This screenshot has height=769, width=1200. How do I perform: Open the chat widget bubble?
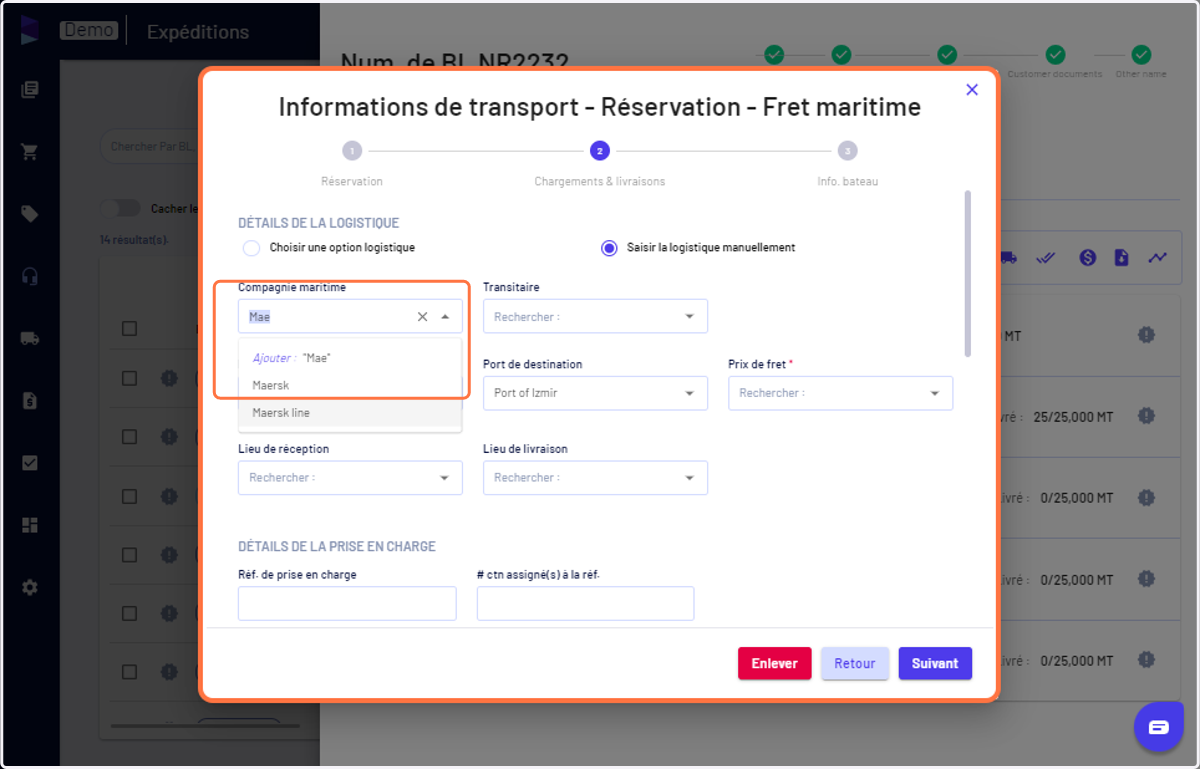pyautogui.click(x=1159, y=726)
